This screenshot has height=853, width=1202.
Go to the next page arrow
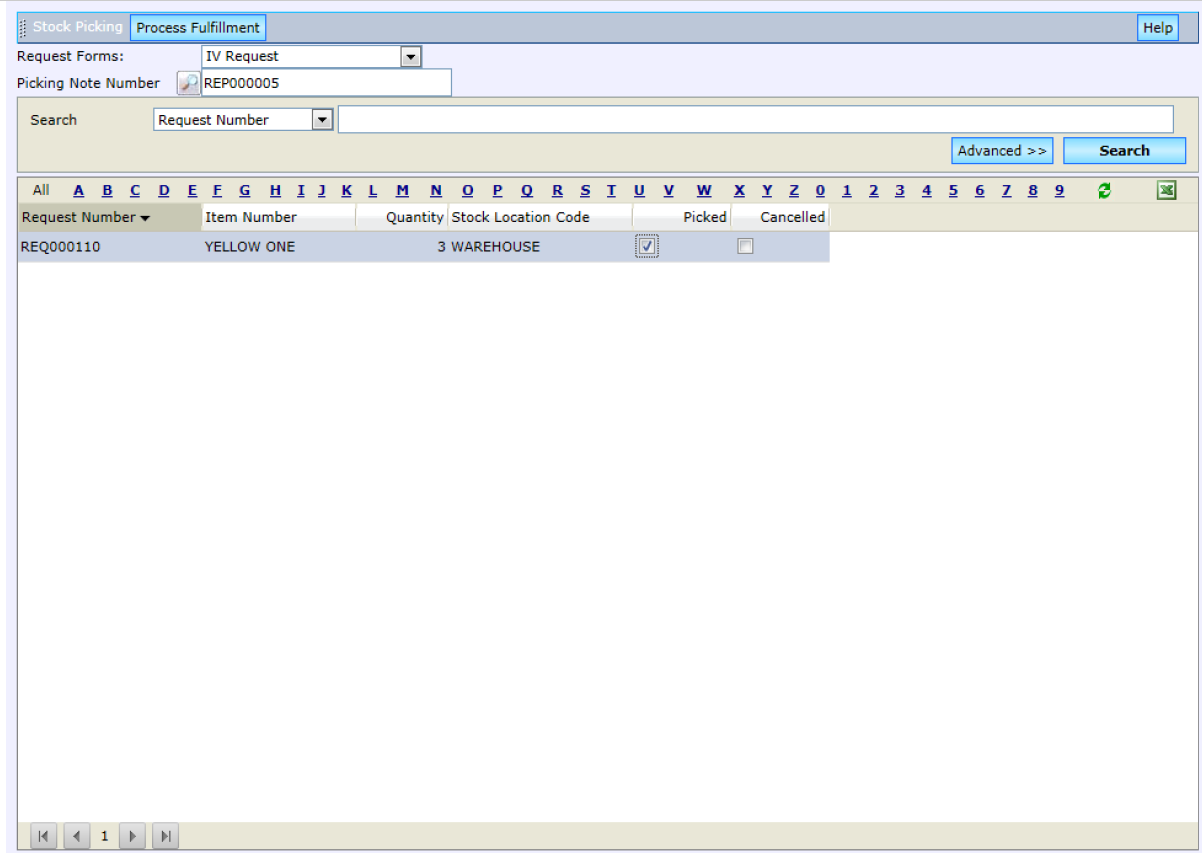pos(132,836)
